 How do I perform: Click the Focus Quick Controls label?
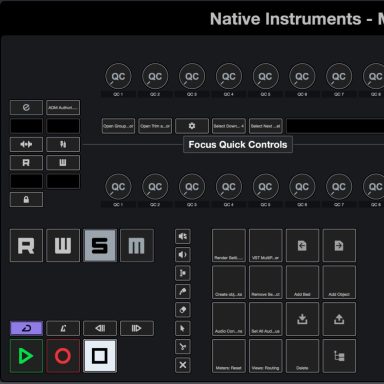[238, 144]
